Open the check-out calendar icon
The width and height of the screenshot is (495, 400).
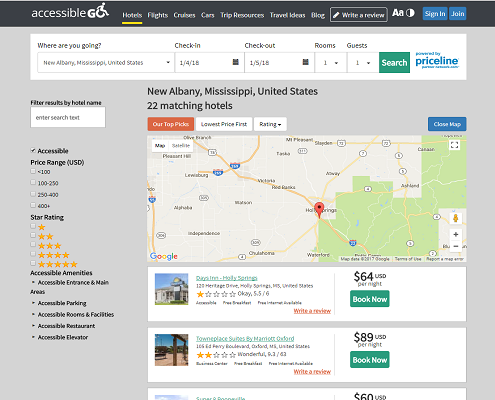tap(306, 62)
